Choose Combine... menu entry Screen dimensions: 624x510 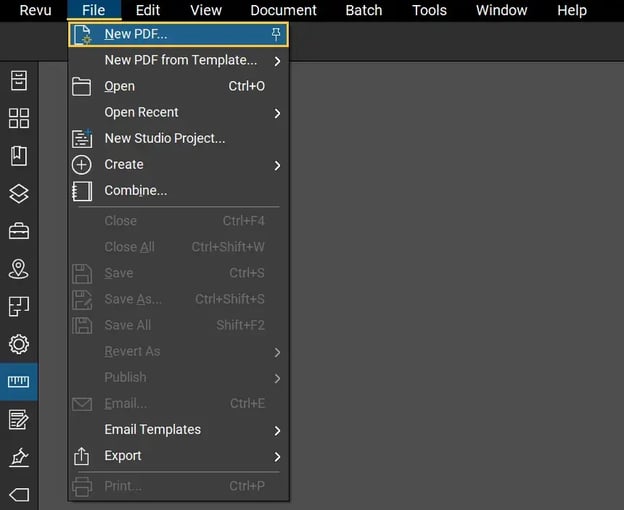[x=178, y=191]
